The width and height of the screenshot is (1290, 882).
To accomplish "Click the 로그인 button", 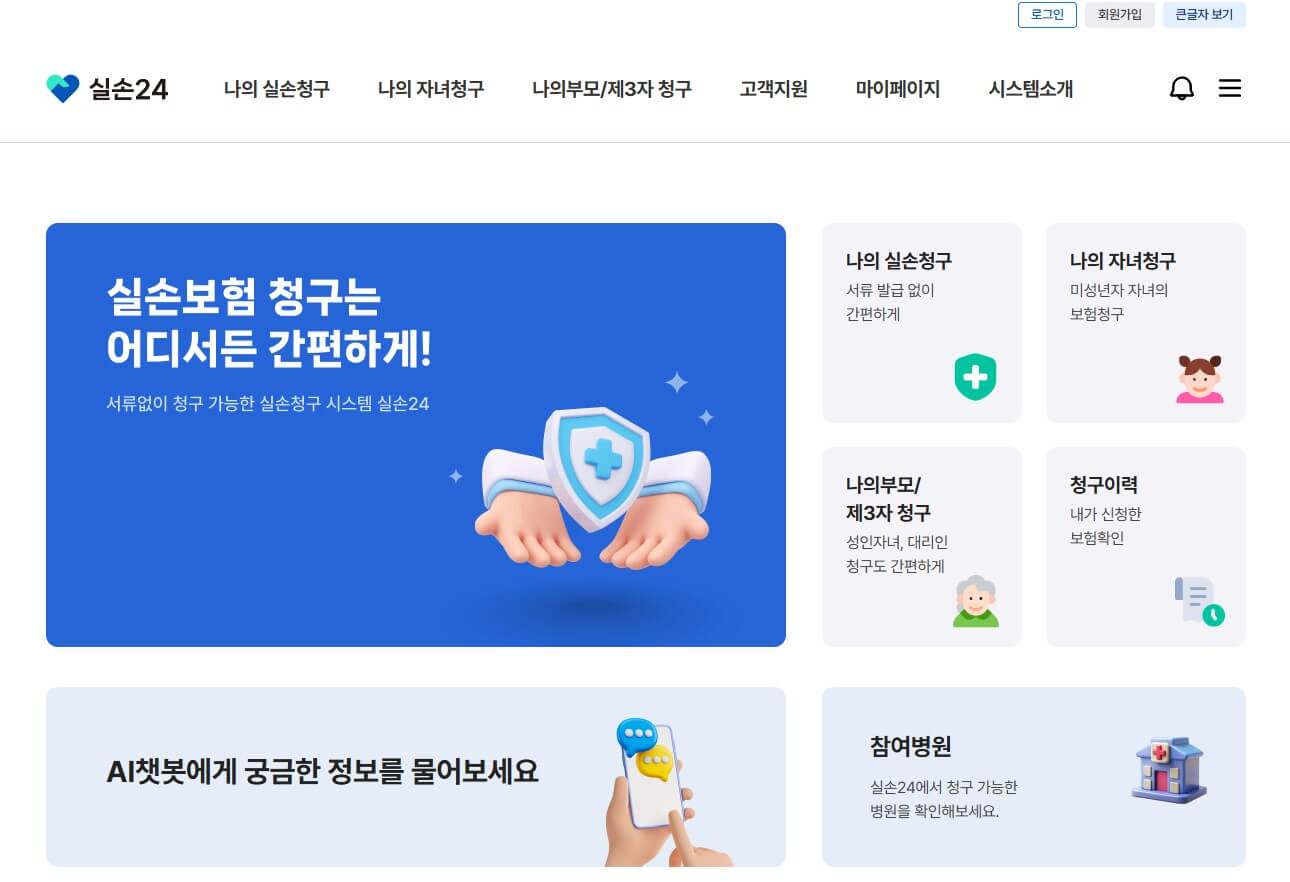I will 1047,15.
